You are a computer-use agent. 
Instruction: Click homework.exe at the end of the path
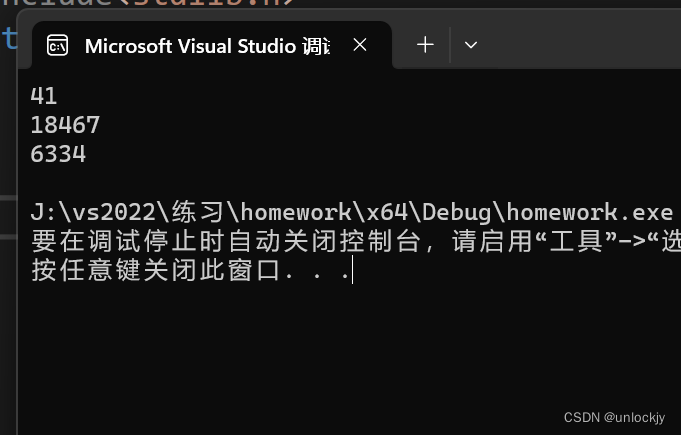point(590,212)
